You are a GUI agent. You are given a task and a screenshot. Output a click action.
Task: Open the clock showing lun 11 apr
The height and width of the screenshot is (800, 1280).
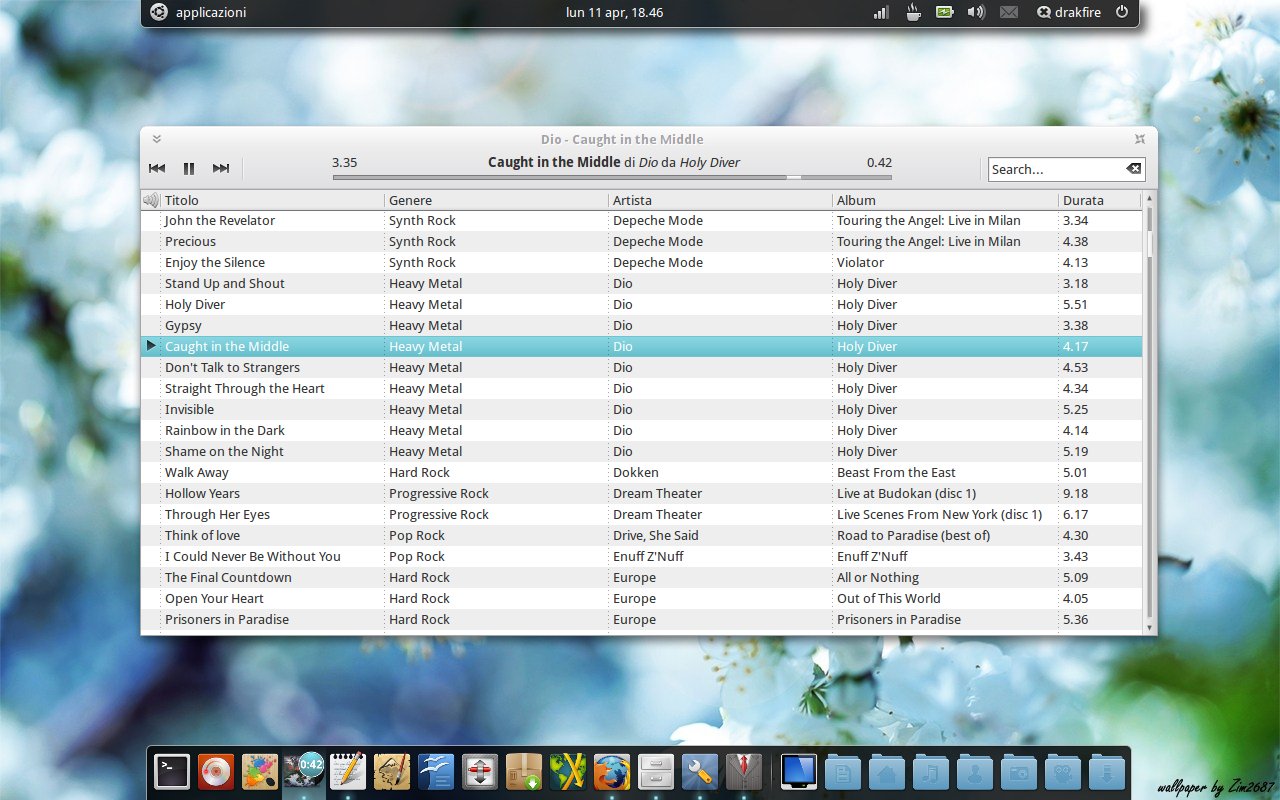[614, 13]
